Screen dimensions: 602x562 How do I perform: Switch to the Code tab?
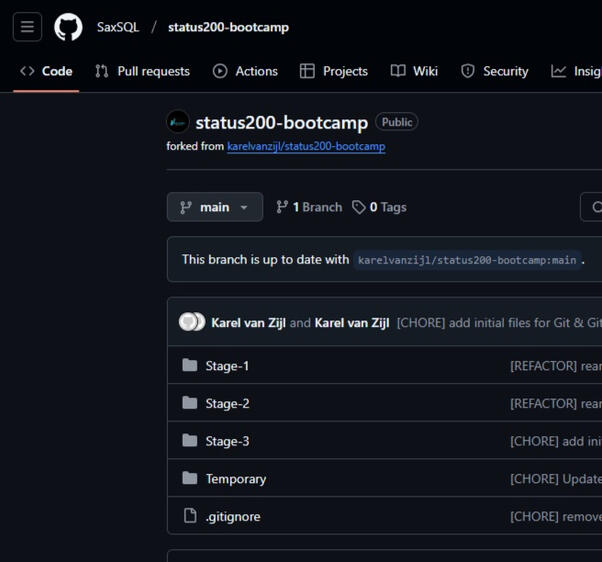coord(46,71)
